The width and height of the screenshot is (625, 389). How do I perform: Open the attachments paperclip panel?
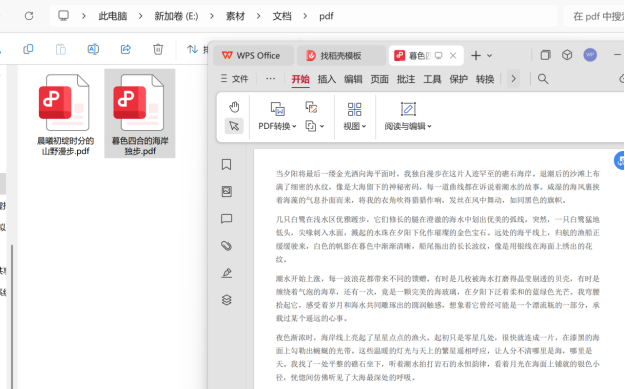[x=226, y=246]
